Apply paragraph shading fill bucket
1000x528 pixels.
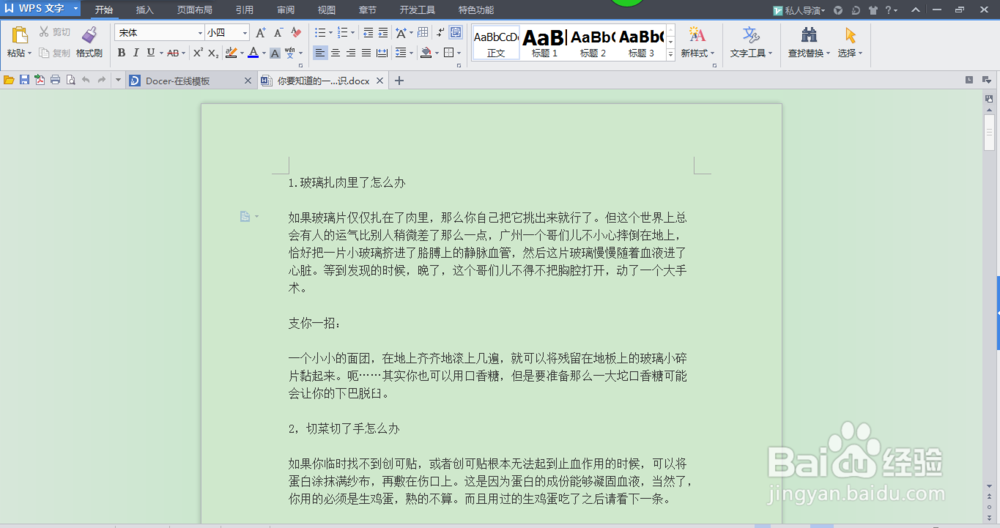coord(426,53)
